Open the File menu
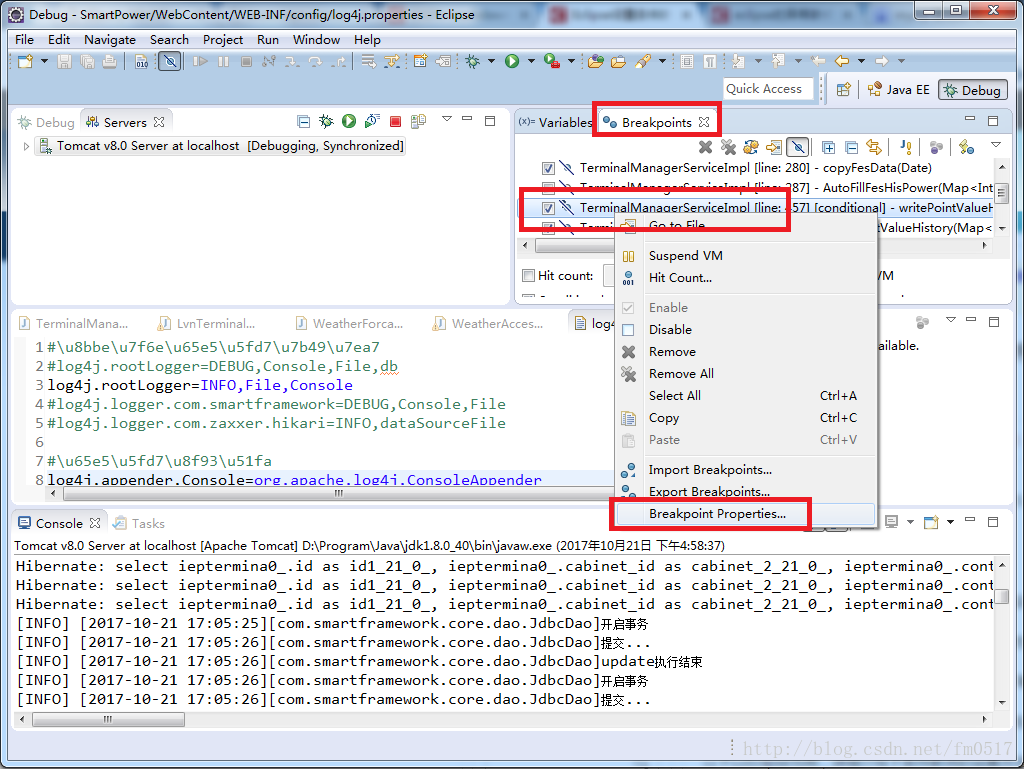Viewport: 1024px width, 769px height. click(x=24, y=40)
